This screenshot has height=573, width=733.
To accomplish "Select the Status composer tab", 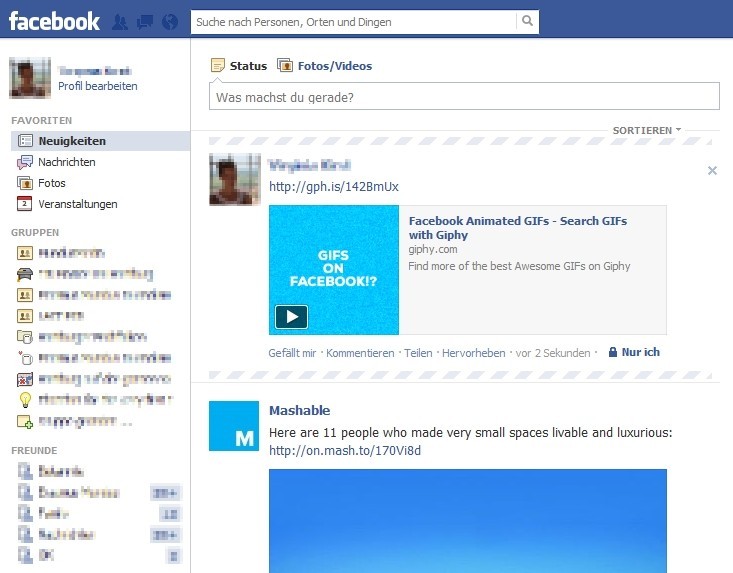I will tap(239, 65).
